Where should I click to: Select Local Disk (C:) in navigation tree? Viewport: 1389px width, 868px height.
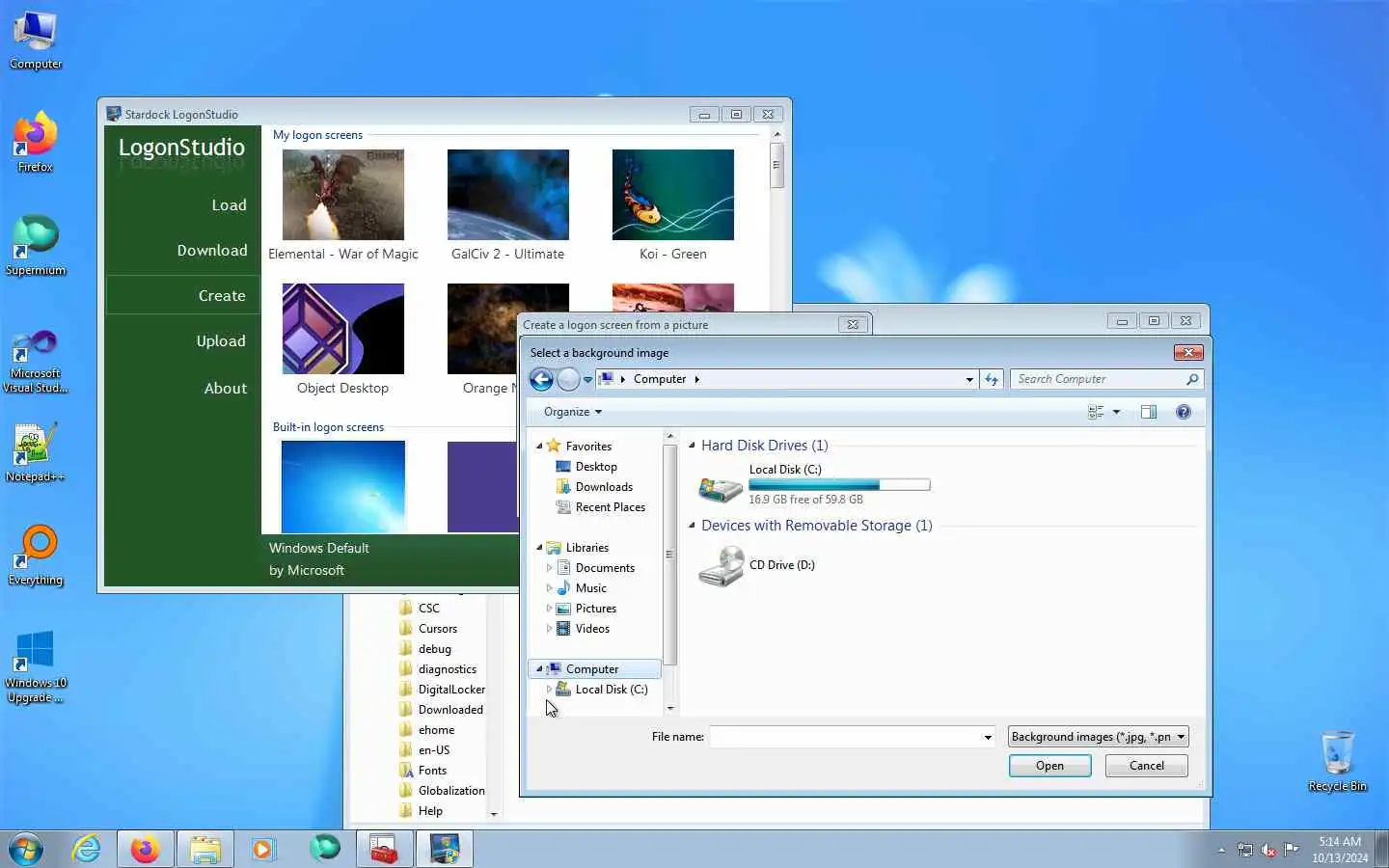pyautogui.click(x=602, y=690)
